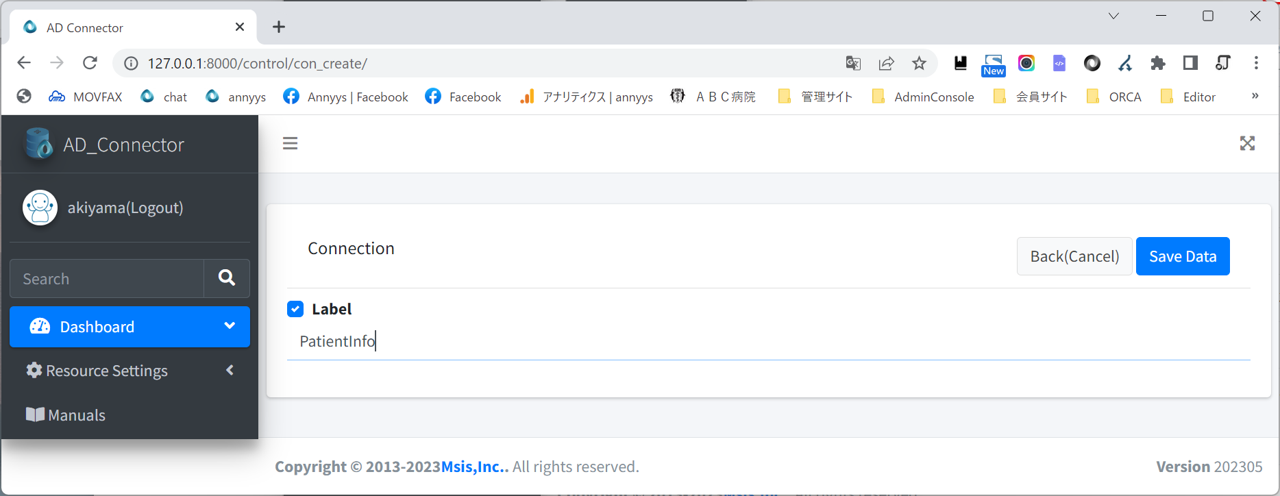
Task: Open the browser extensions puzzle icon
Action: (x=1158, y=63)
